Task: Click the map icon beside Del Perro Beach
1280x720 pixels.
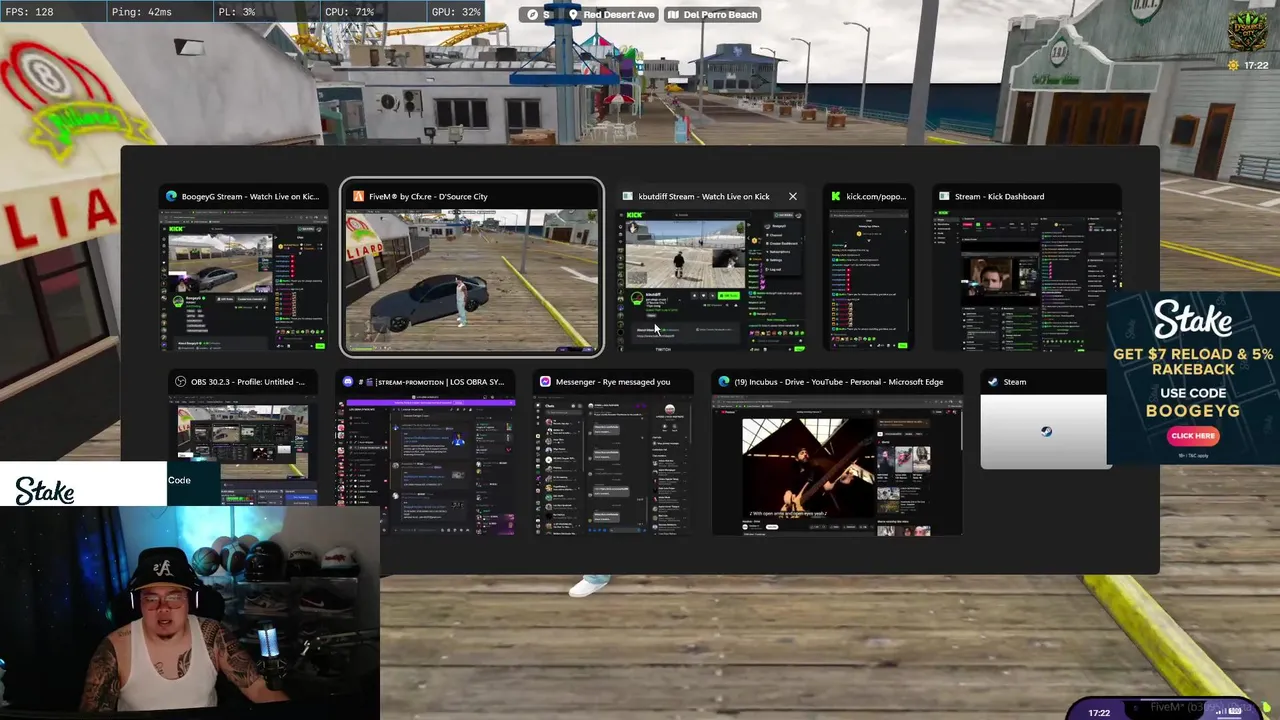Action: click(x=674, y=15)
